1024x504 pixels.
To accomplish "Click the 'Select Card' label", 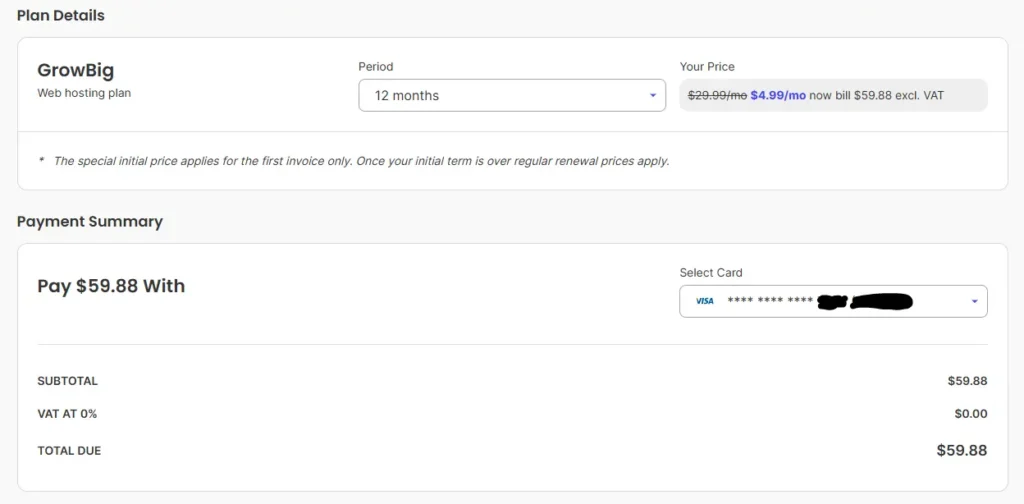I will click(711, 273).
